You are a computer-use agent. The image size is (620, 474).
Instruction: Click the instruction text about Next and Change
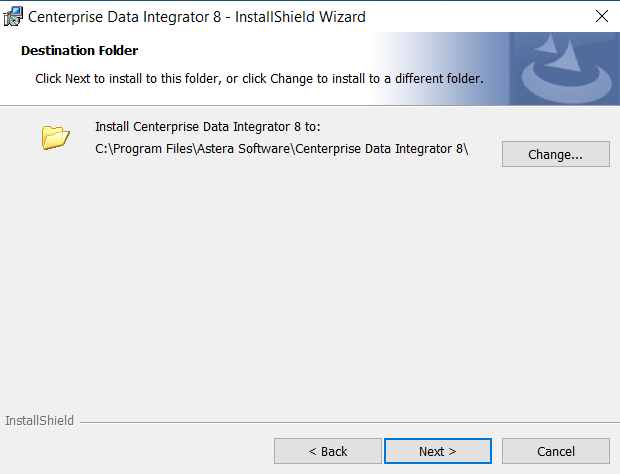point(259,78)
